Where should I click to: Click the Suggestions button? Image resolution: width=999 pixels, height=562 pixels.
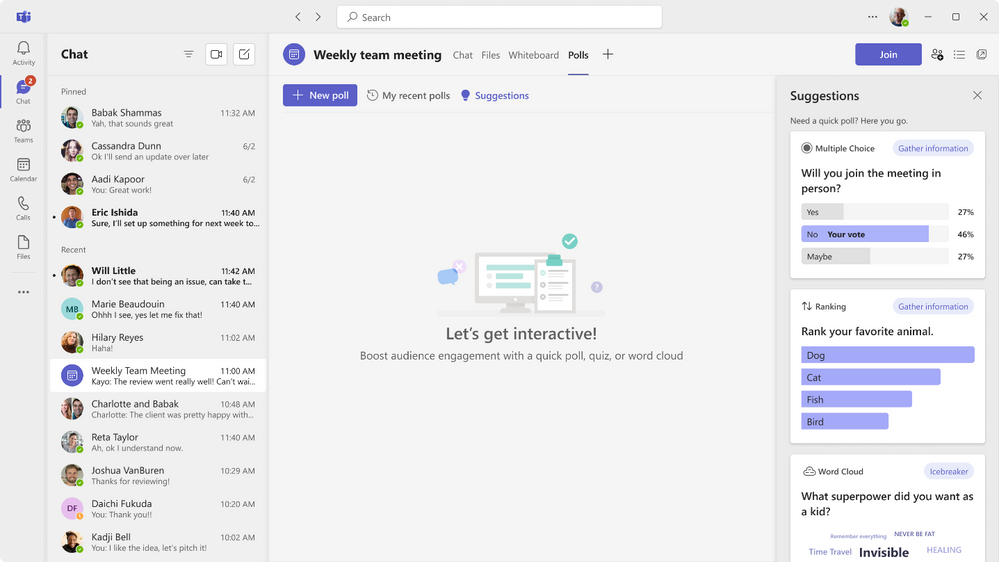tap(495, 96)
